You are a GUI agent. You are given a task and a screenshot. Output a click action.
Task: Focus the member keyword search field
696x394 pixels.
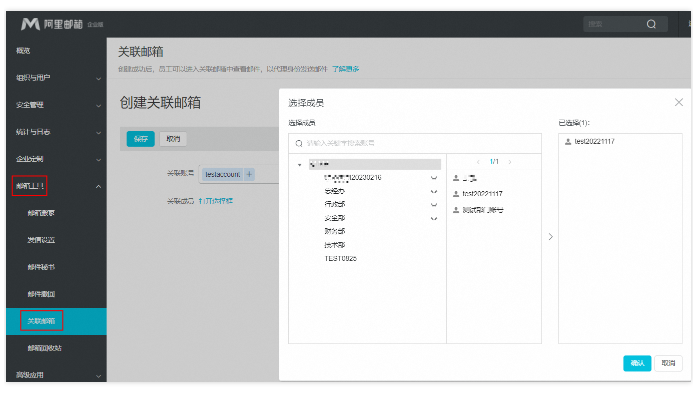[415, 143]
